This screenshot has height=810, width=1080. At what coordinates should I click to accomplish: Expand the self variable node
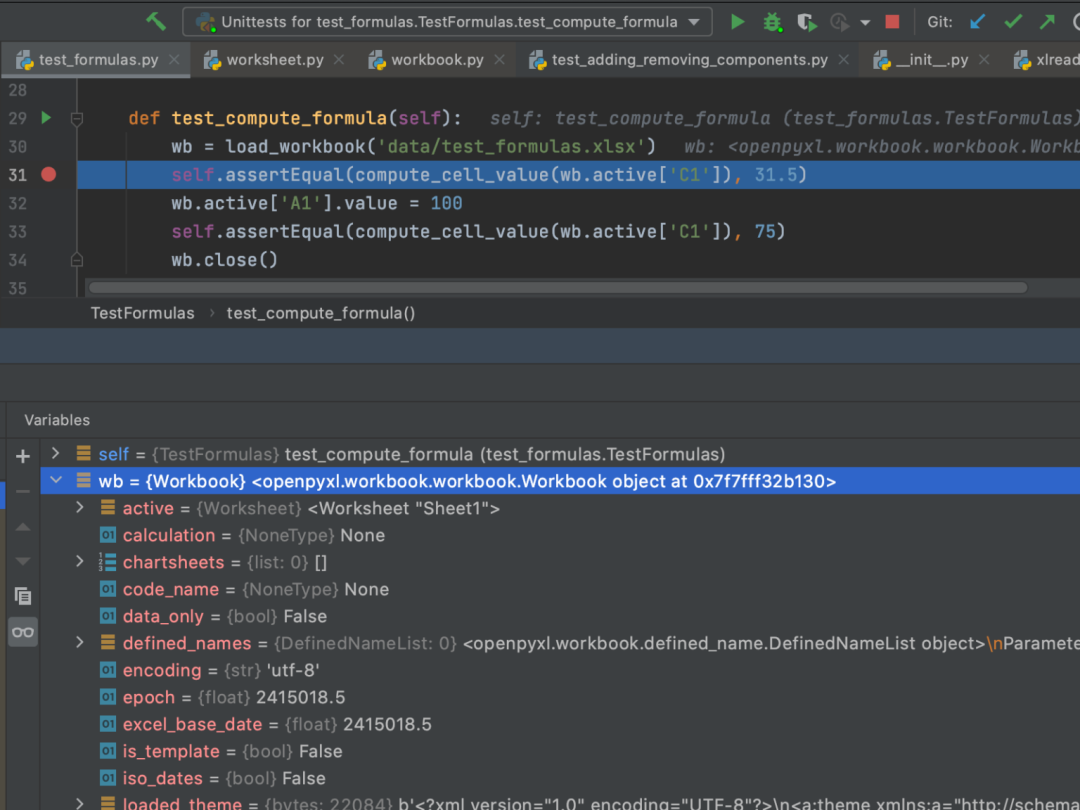pos(56,453)
